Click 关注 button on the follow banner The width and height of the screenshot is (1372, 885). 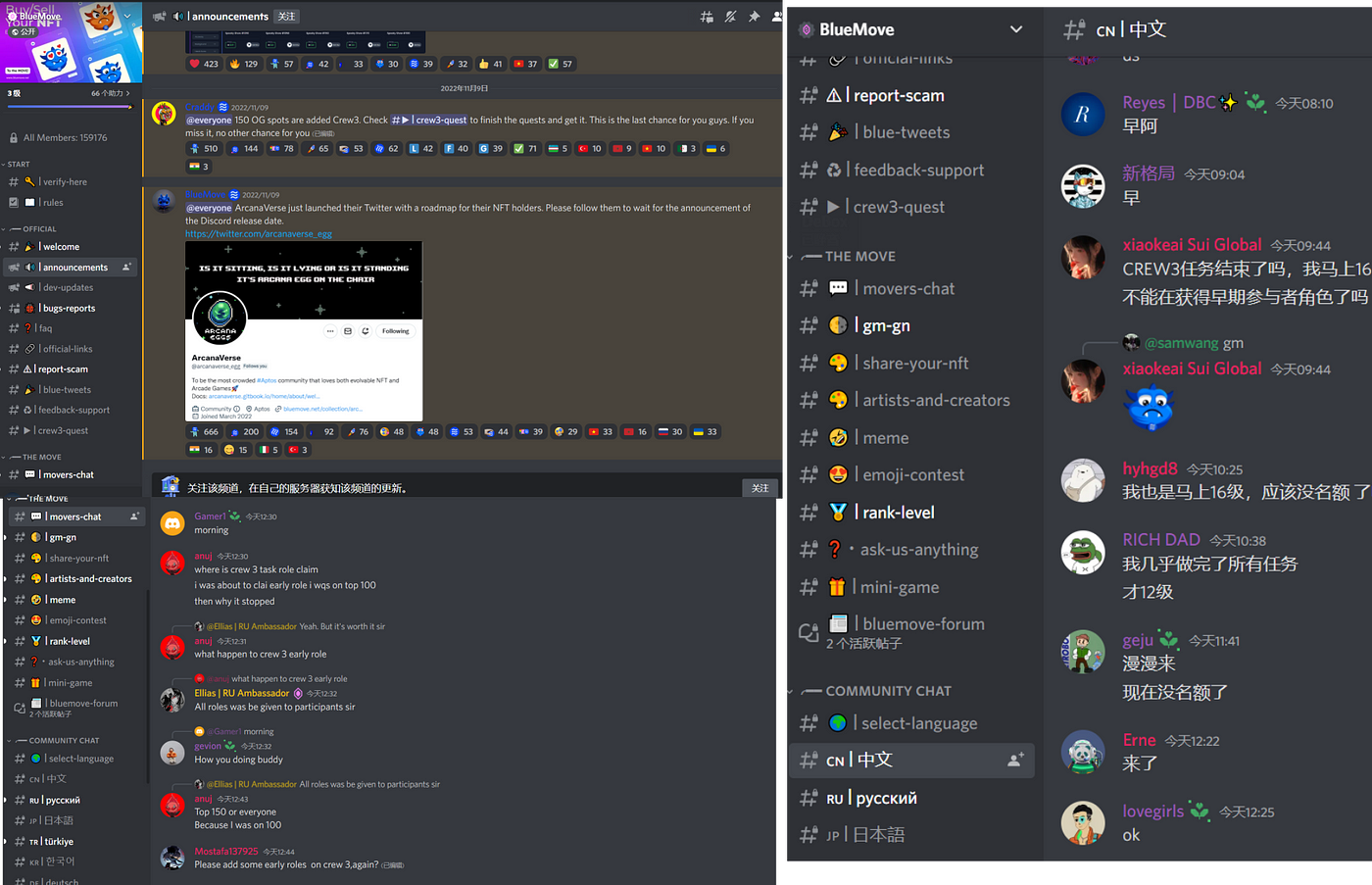pyautogui.click(x=759, y=487)
